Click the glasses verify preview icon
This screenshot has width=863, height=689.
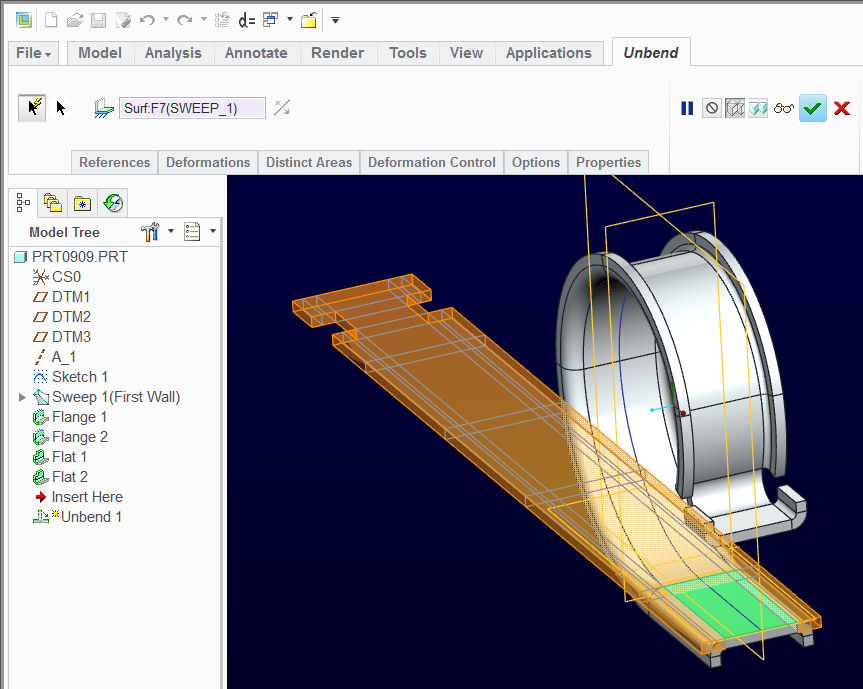click(x=784, y=108)
